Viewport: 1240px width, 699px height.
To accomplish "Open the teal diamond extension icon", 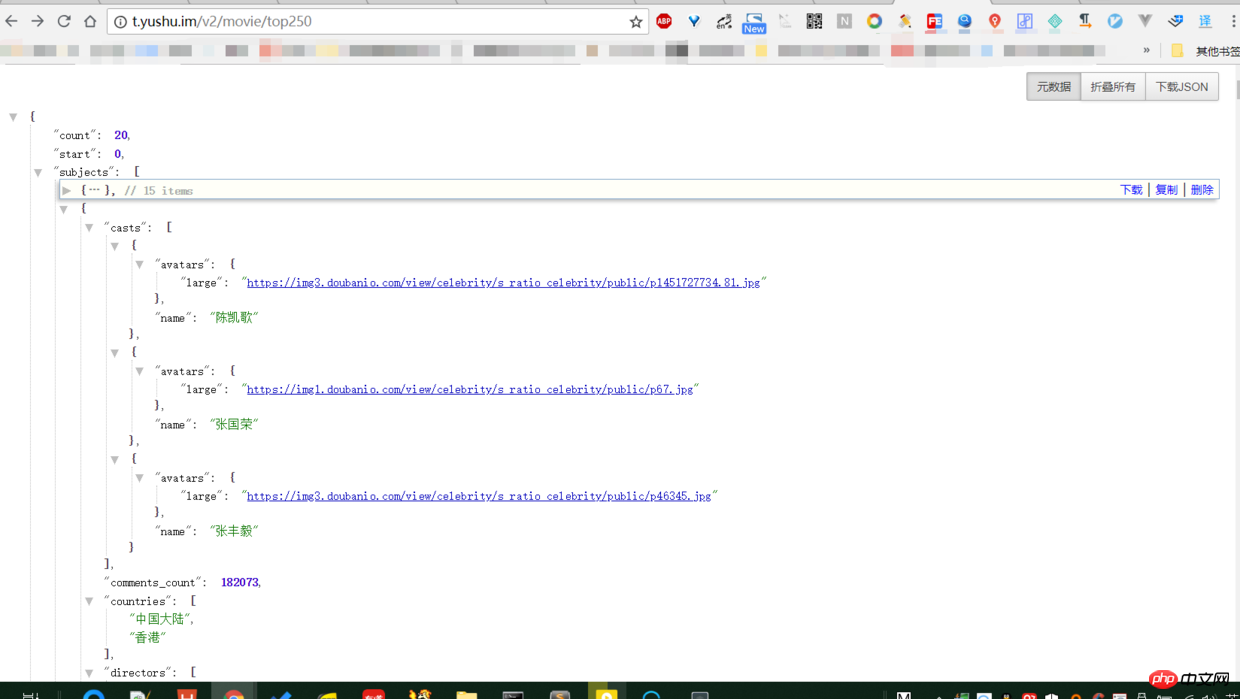I will (1055, 21).
